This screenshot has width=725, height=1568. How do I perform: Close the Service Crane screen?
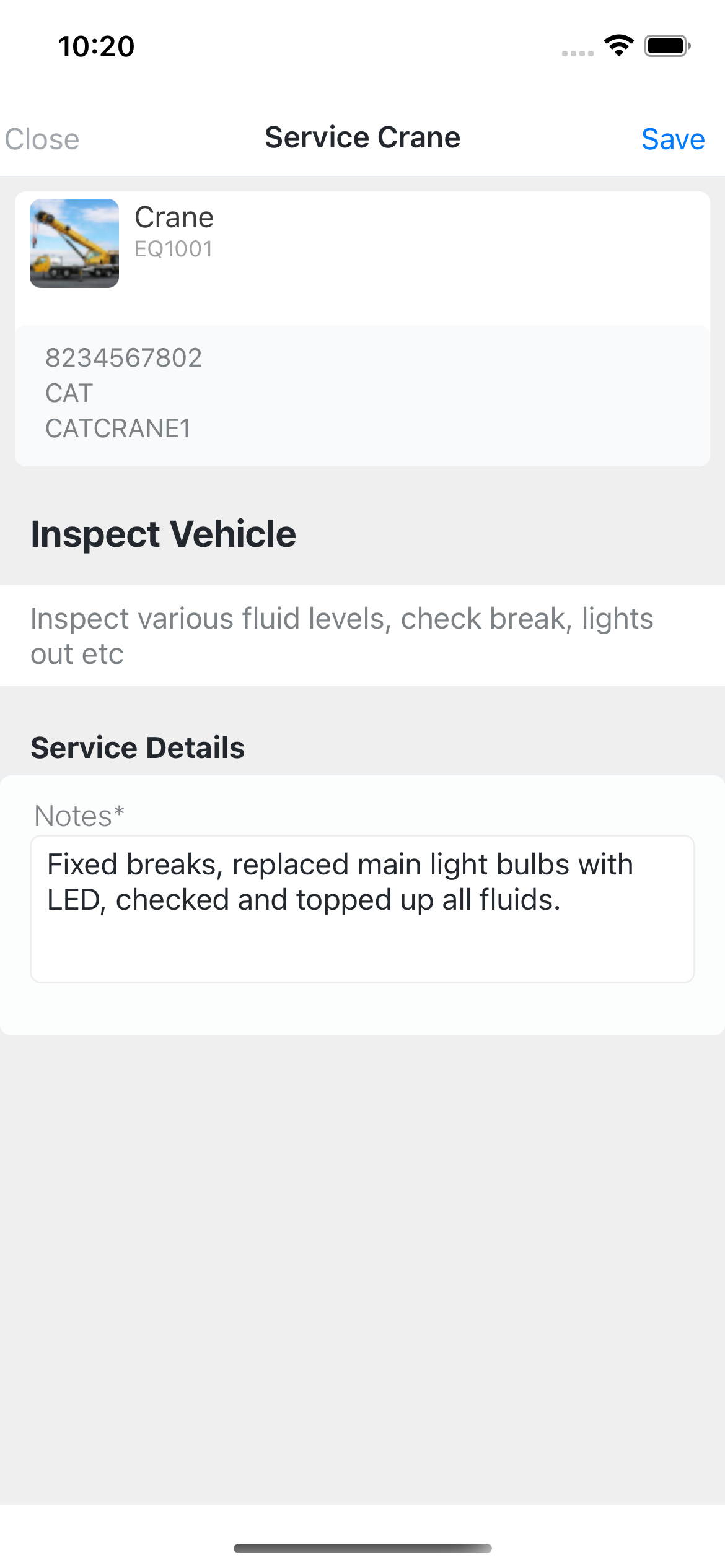41,139
